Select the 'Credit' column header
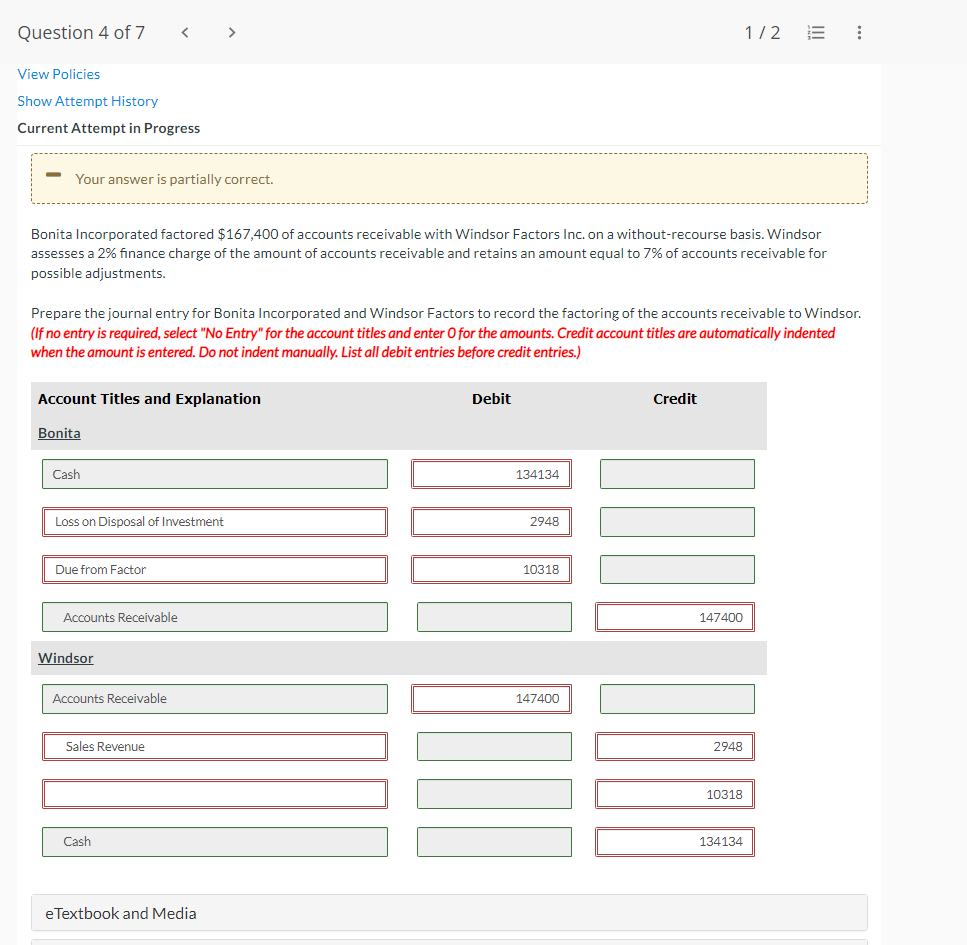The image size is (967, 945). (x=675, y=399)
